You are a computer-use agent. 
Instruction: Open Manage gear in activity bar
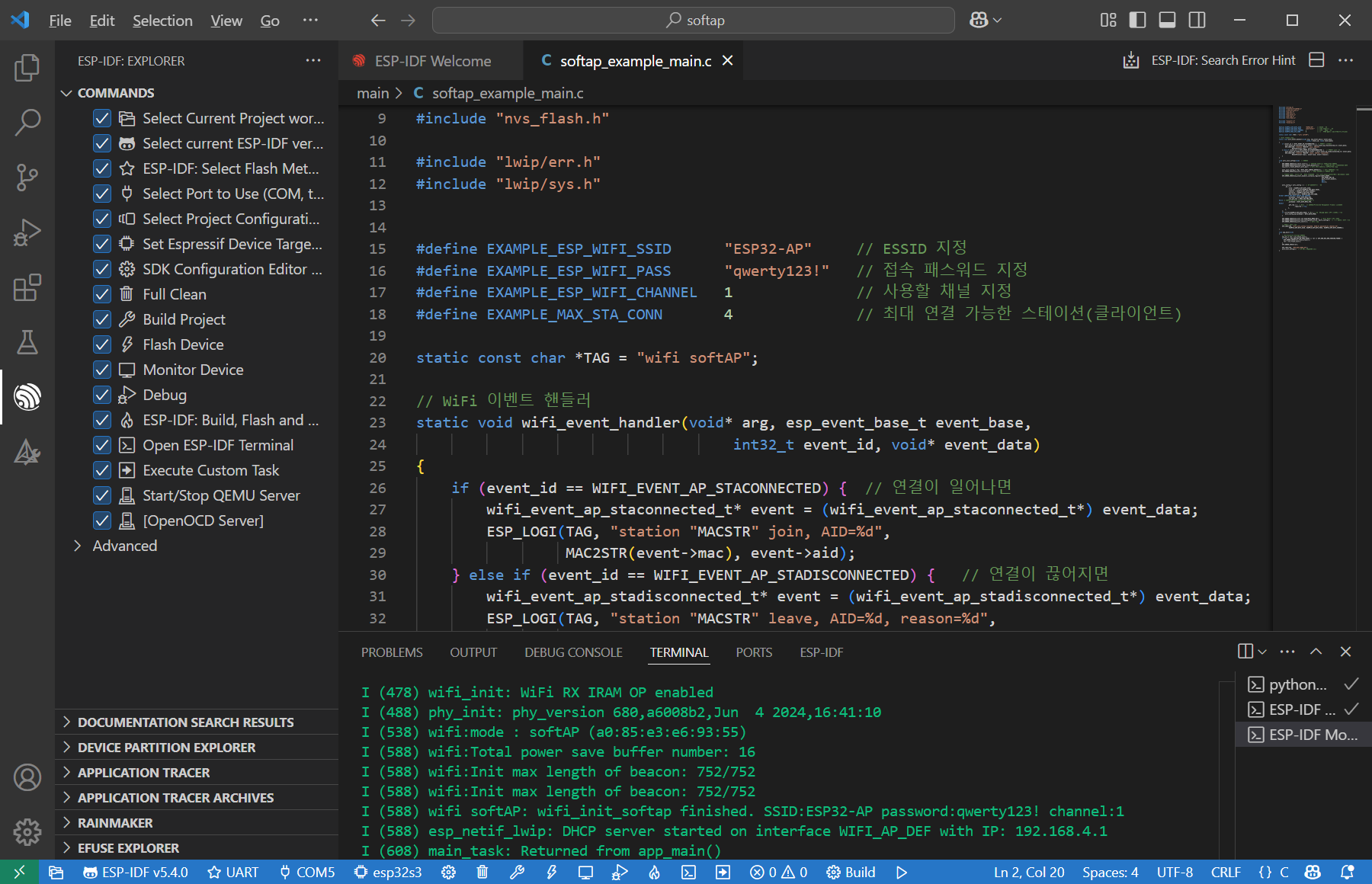(x=27, y=832)
